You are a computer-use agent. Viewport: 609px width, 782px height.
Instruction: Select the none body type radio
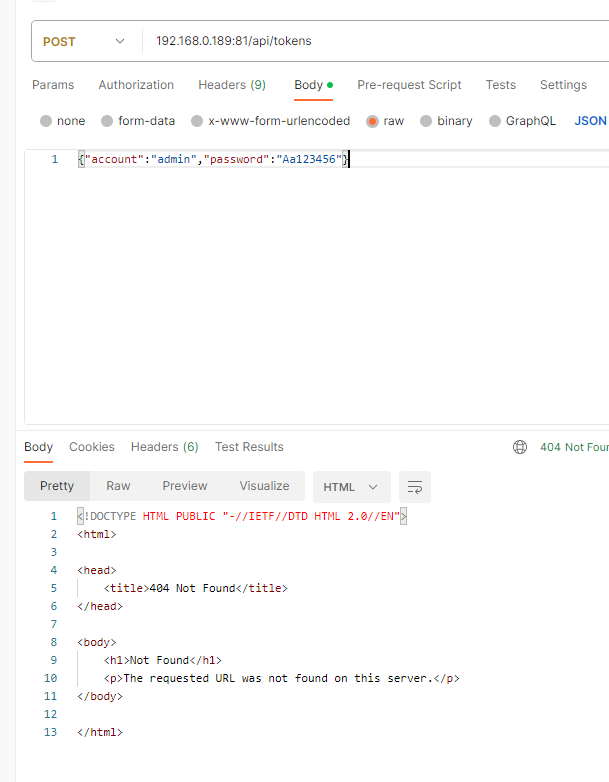(46, 121)
